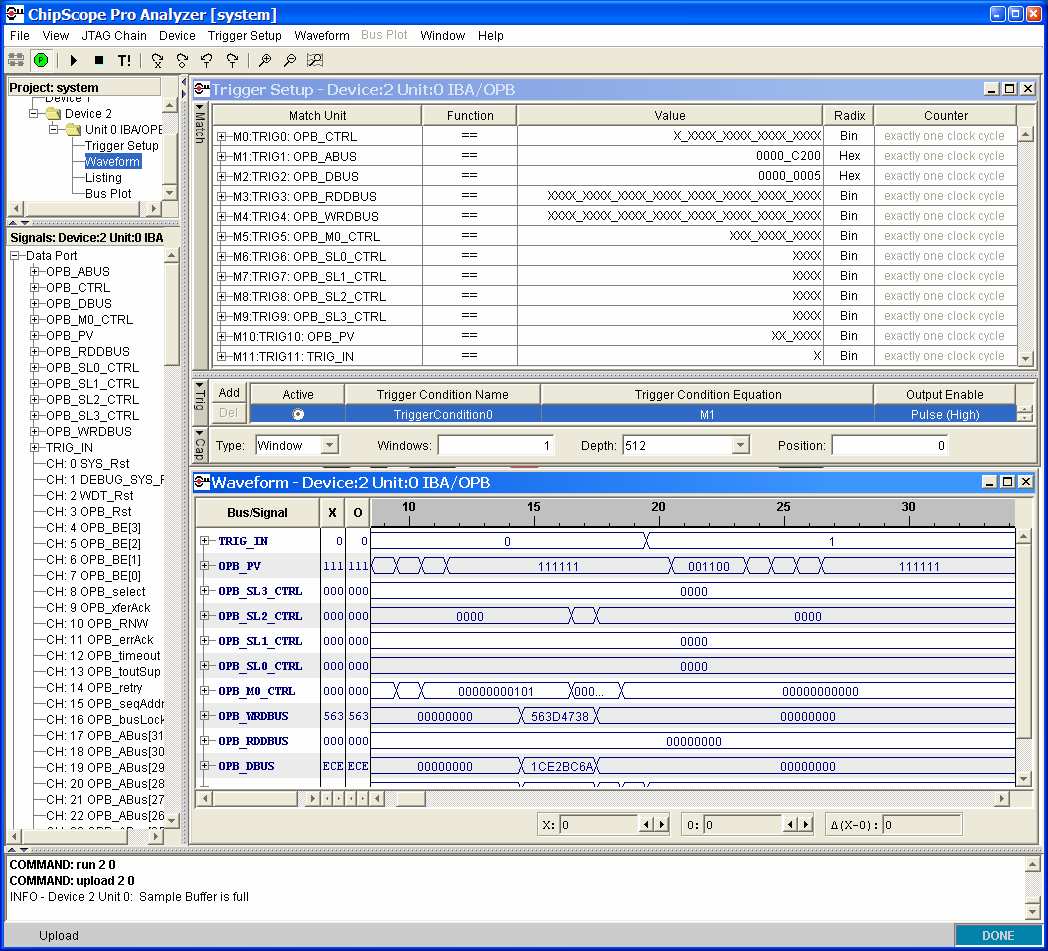This screenshot has height=951, width=1048.
Task: Open the Trigger Setup menu
Action: pyautogui.click(x=245, y=35)
